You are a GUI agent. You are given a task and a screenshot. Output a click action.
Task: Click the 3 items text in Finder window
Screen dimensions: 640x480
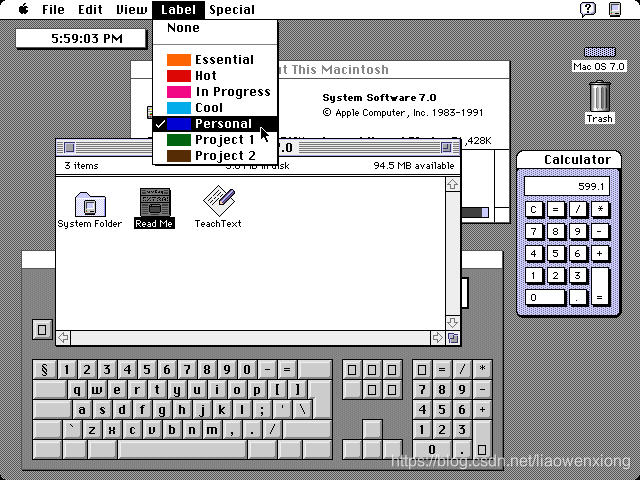coord(81,166)
